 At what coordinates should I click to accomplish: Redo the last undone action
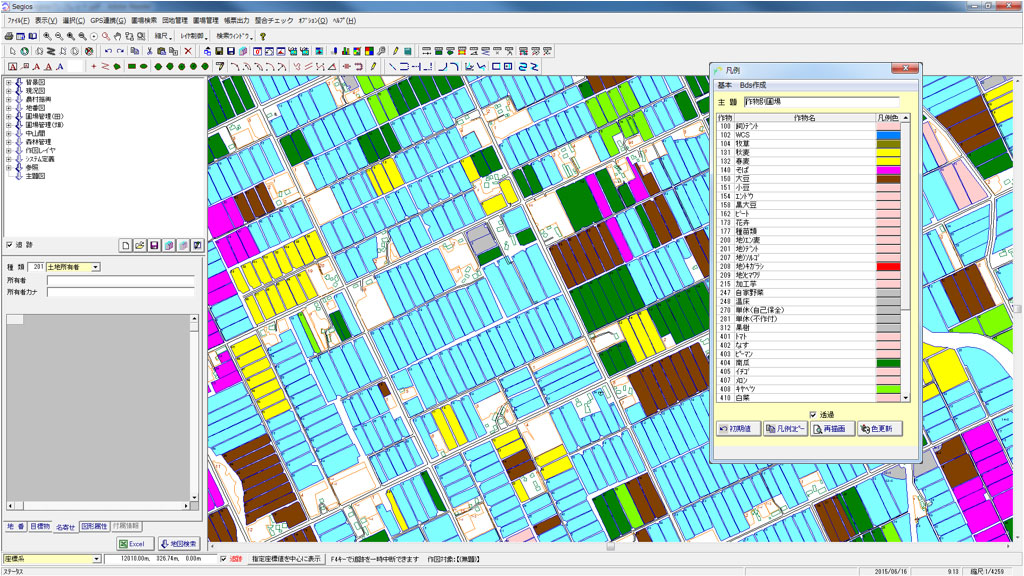(x=120, y=51)
